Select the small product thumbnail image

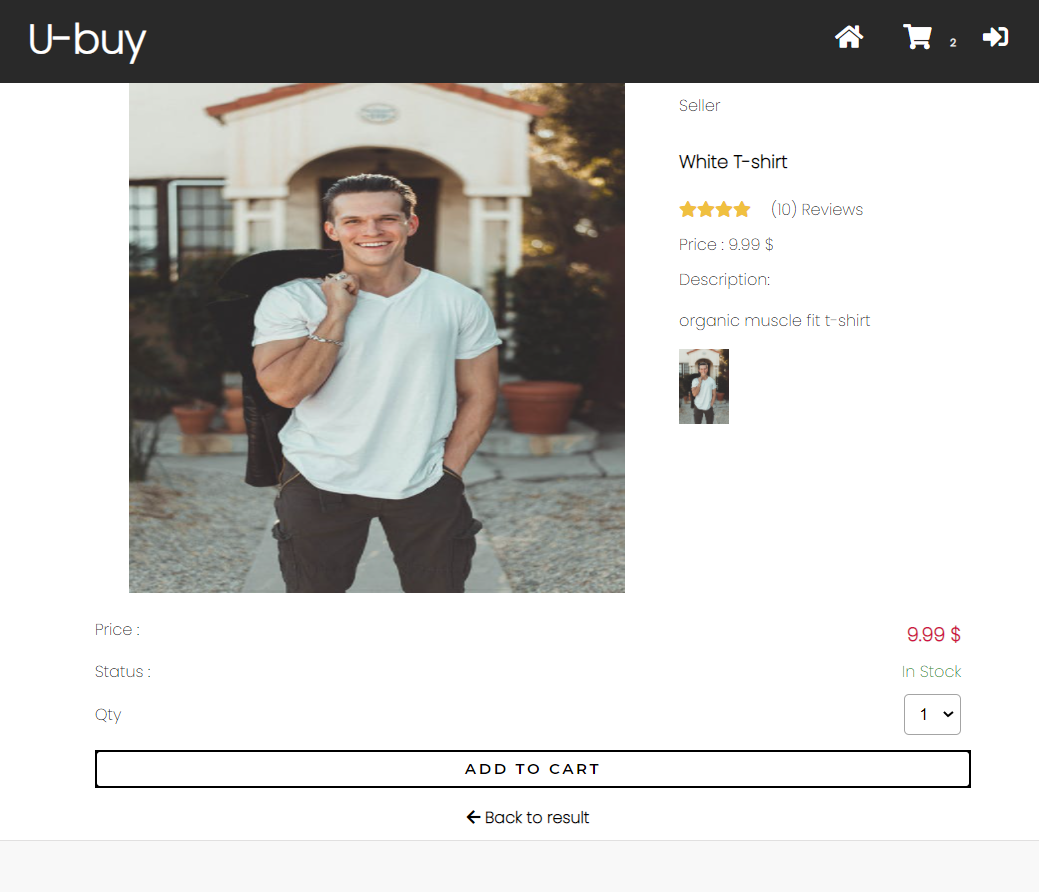(703, 386)
